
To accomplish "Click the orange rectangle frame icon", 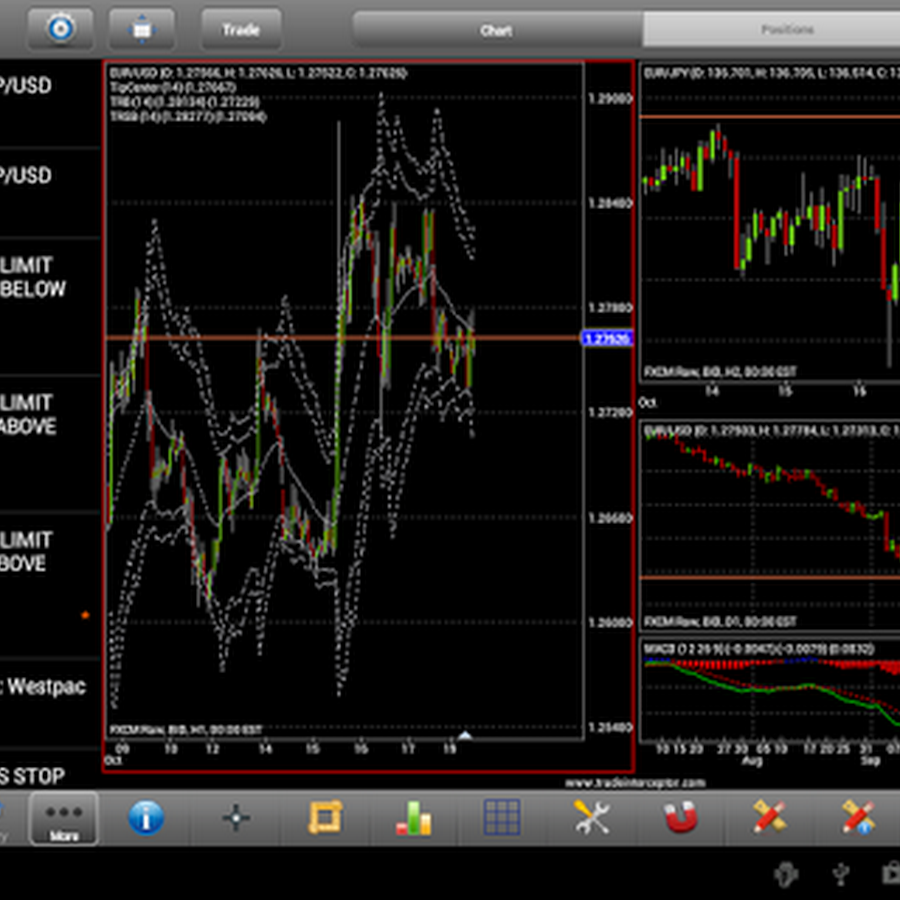I will pos(324,819).
